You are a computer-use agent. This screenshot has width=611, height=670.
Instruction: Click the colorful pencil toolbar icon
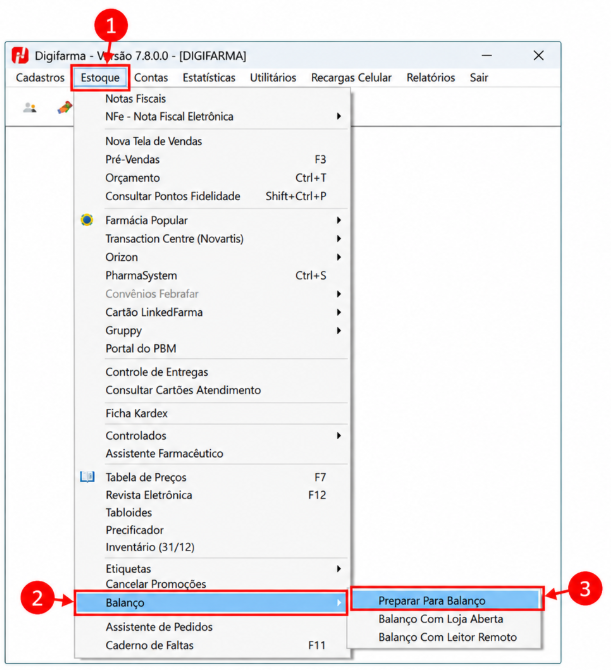[65, 107]
